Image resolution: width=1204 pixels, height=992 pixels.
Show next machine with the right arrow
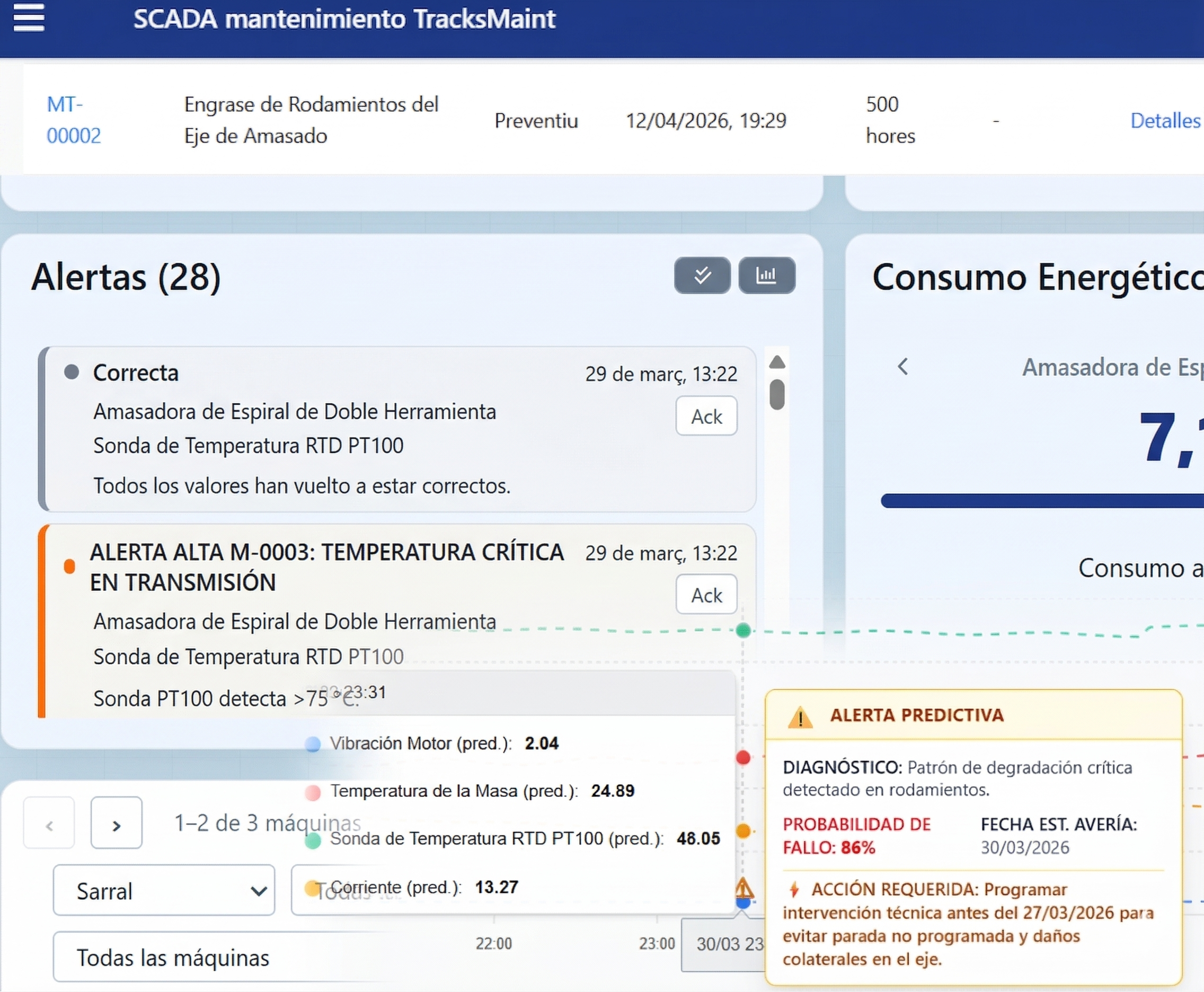click(116, 823)
